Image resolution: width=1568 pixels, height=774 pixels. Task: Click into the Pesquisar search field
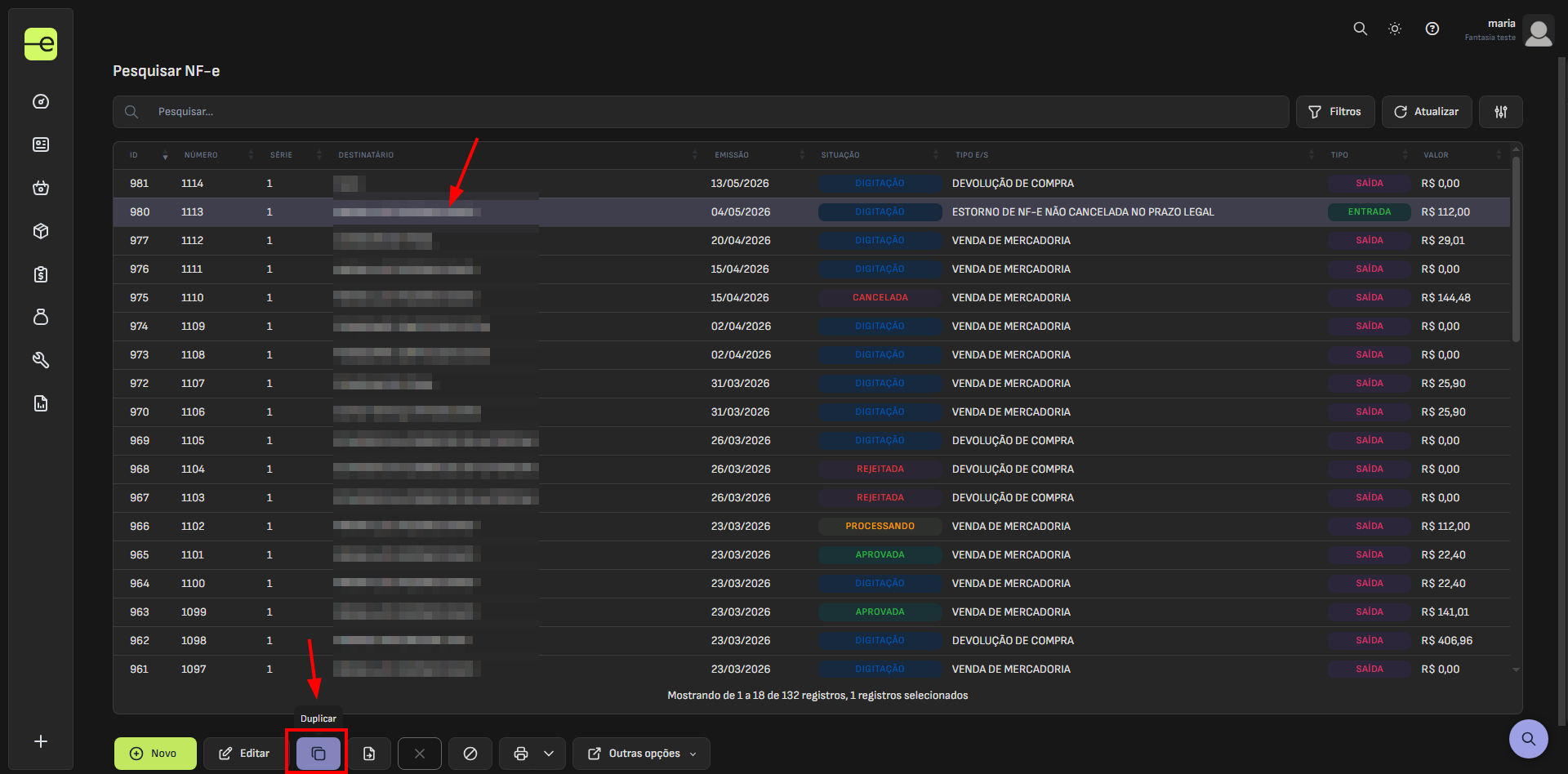pyautogui.click(x=701, y=112)
